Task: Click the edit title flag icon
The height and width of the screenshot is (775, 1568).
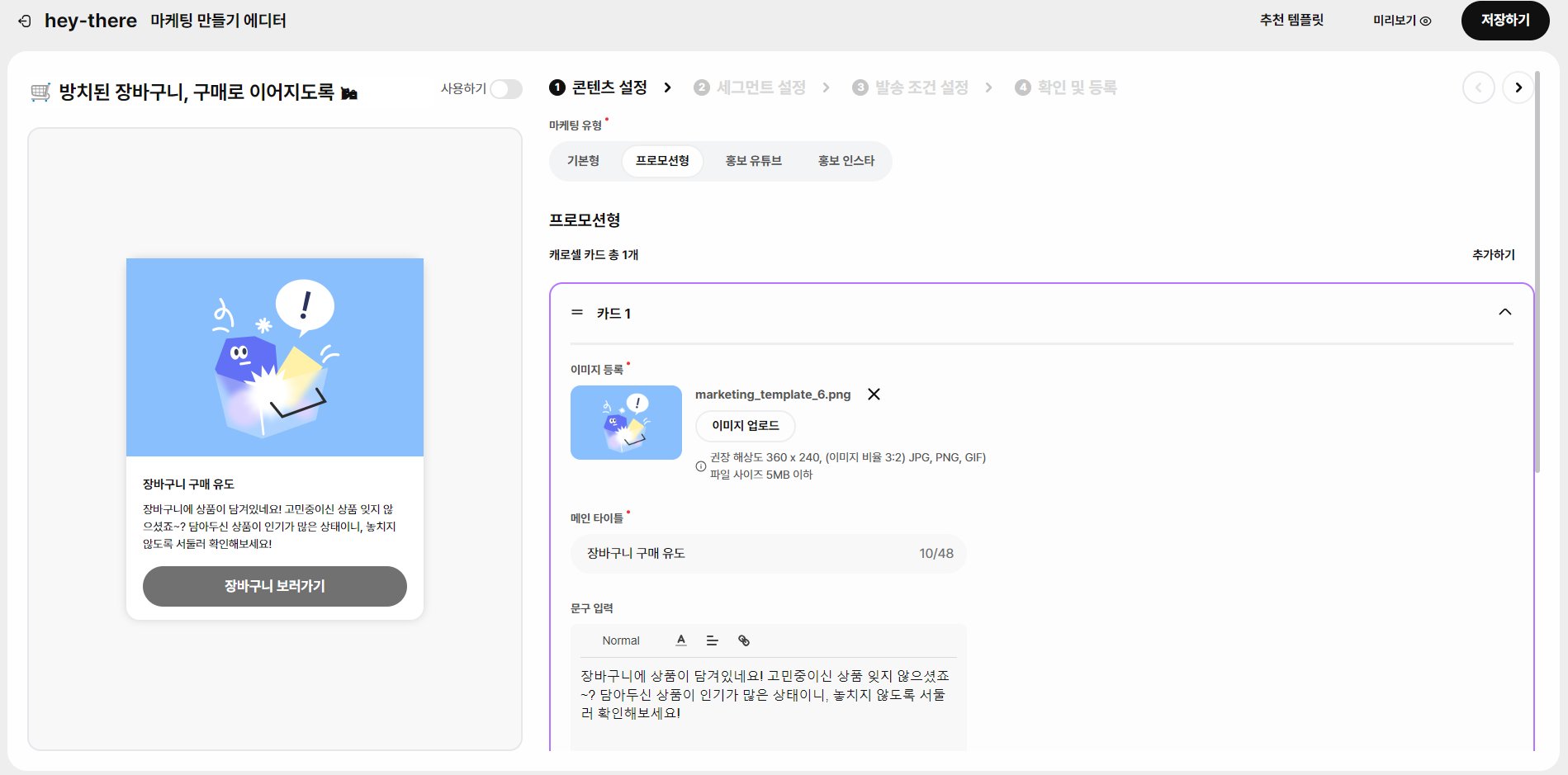Action: pos(349,93)
